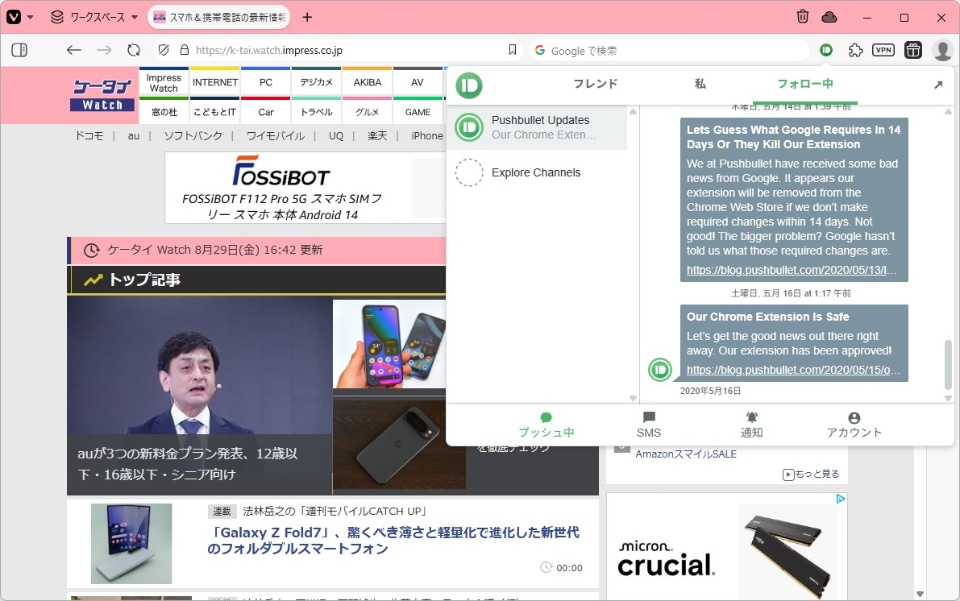This screenshot has width=960, height=601.
Task: Show site info padlock icon
Action: tap(184, 50)
